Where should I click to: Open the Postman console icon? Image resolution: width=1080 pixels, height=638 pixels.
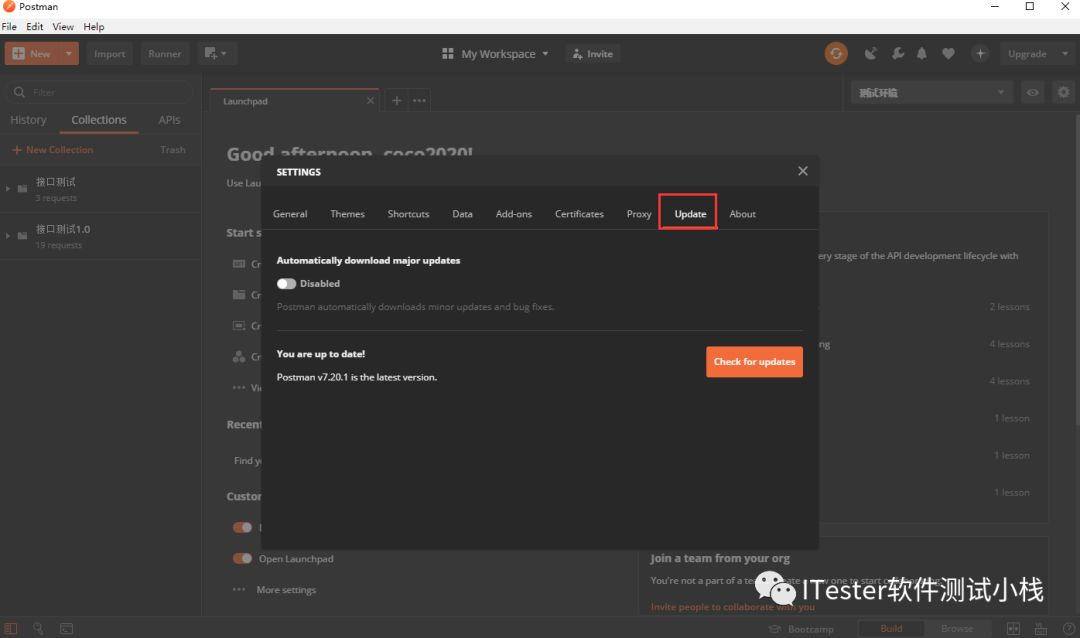66,628
